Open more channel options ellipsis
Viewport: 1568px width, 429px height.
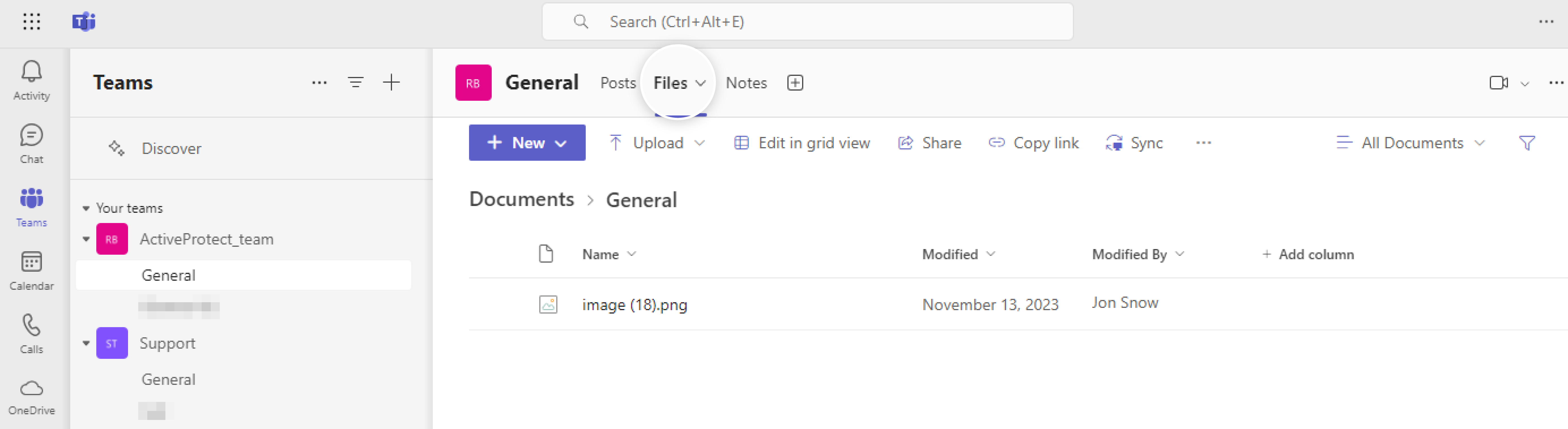1556,83
